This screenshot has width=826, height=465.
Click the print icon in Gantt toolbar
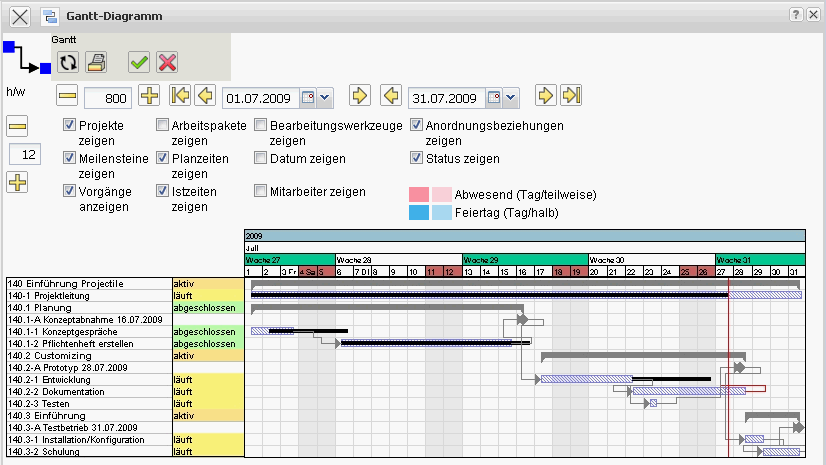pos(96,62)
